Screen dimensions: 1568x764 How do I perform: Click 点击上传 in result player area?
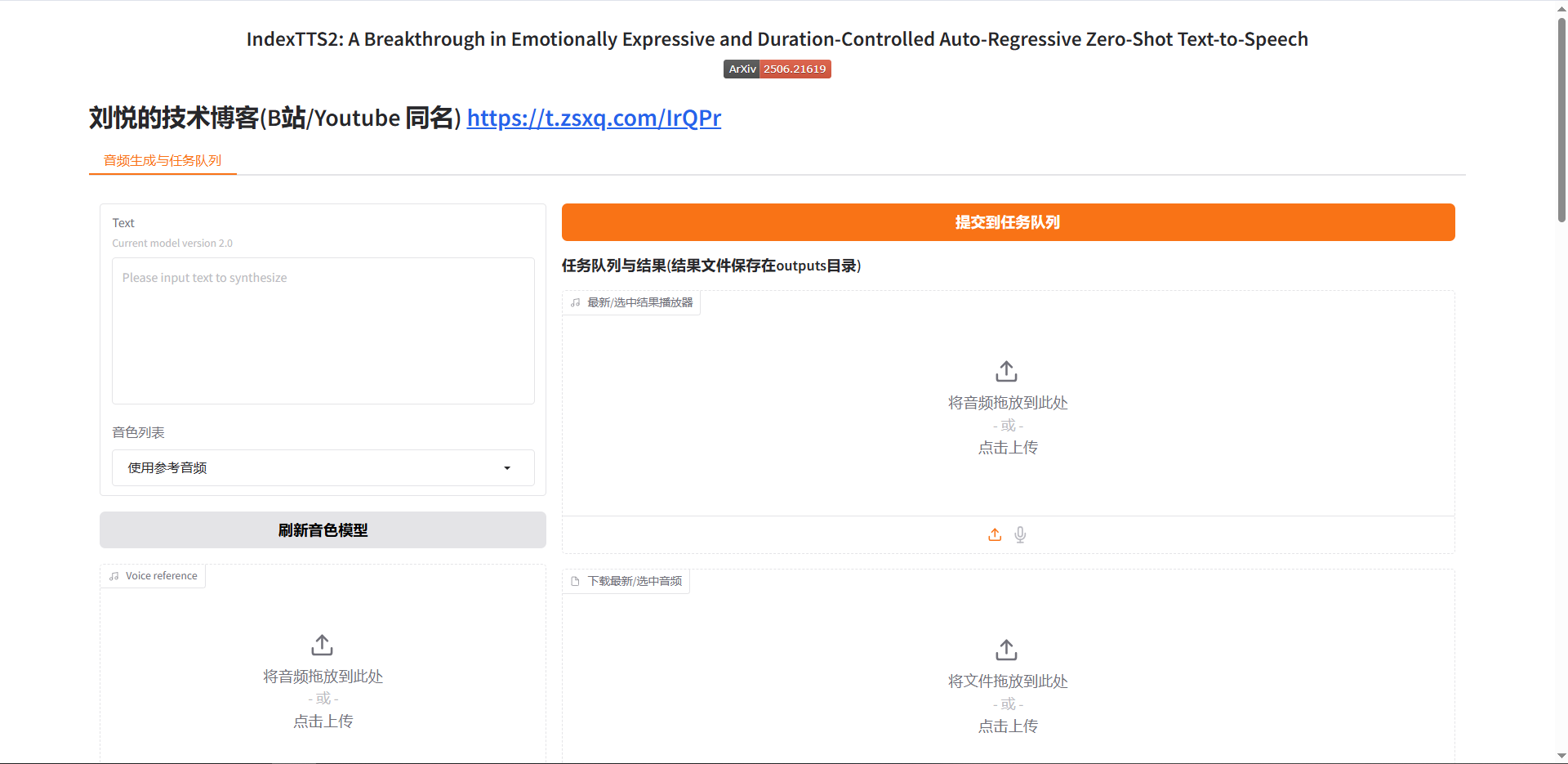click(1008, 448)
